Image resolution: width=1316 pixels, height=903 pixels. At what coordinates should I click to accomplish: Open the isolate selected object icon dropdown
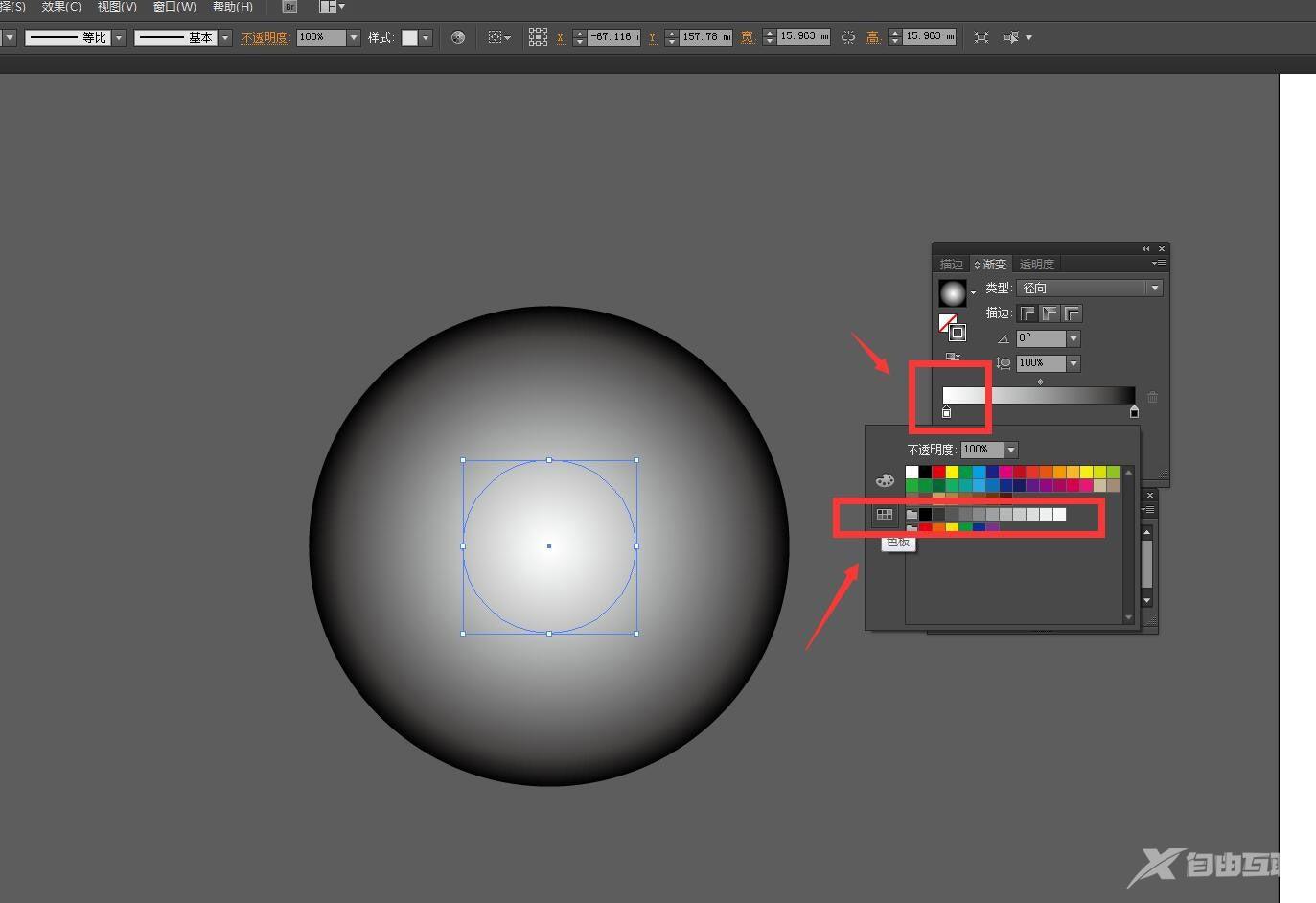1017,37
